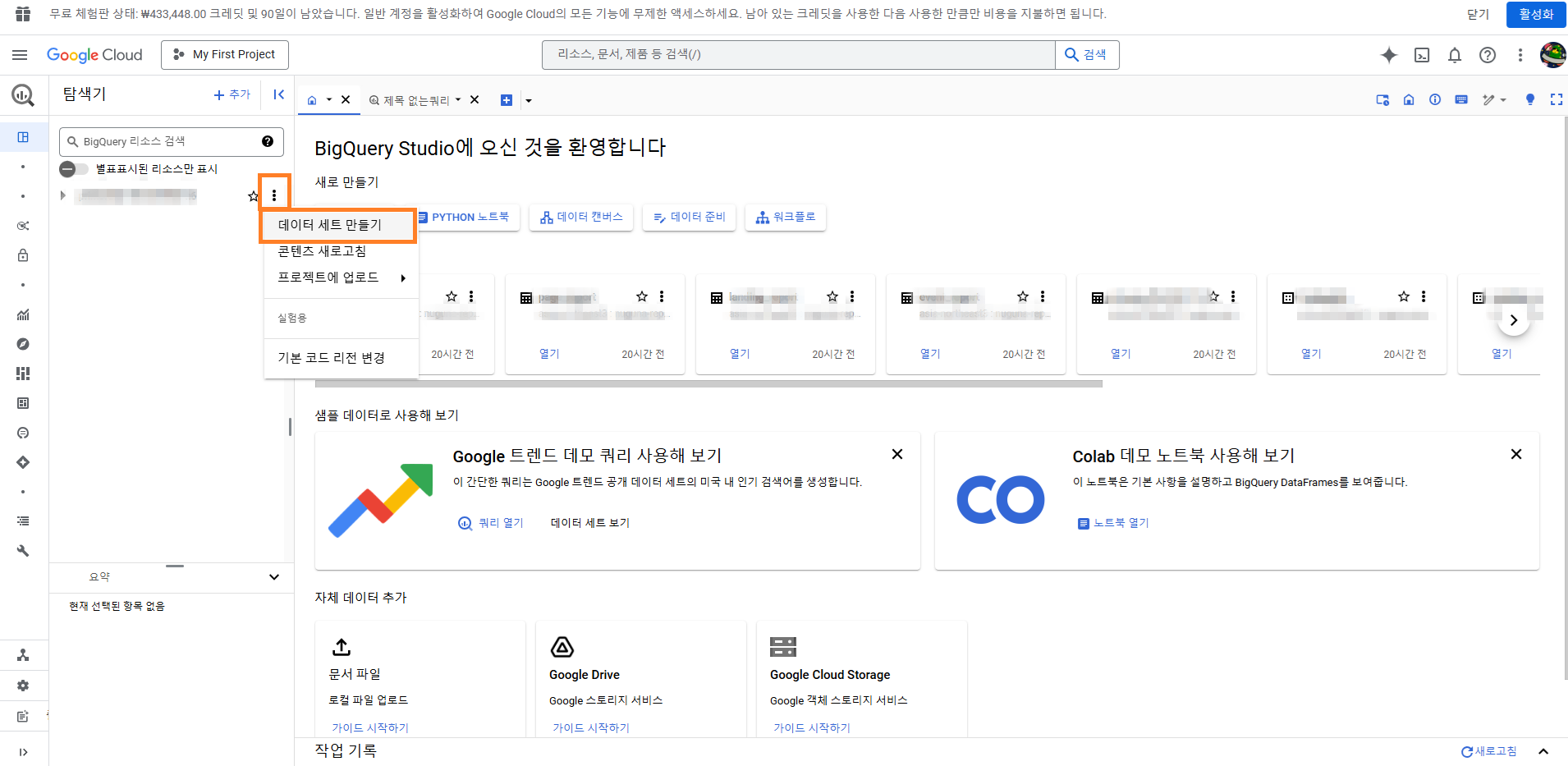Click the BigQuery logo icon in sidebar
Viewport: 1568px width, 766px height.
23,95
